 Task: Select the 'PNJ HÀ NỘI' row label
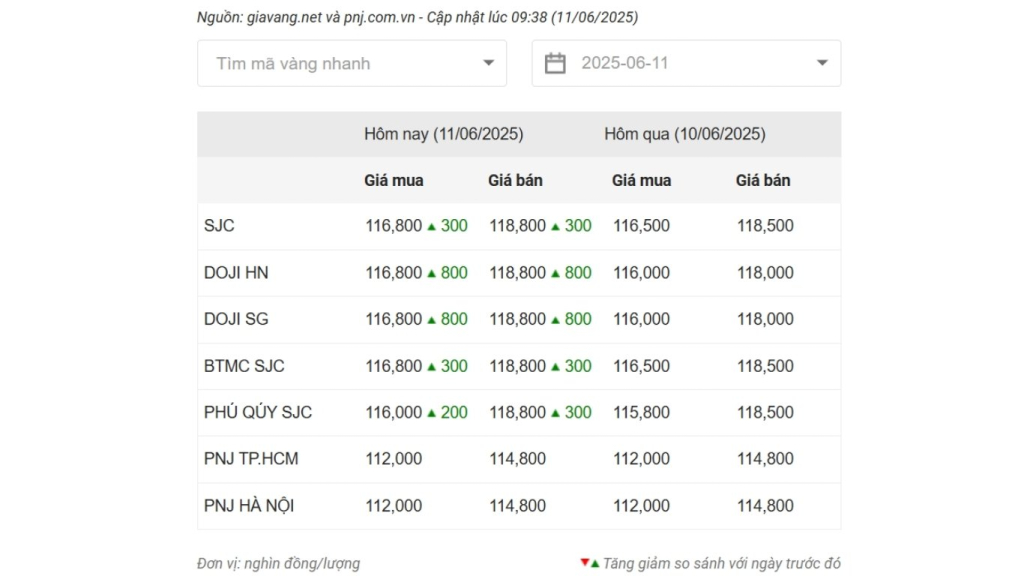pyautogui.click(x=249, y=506)
